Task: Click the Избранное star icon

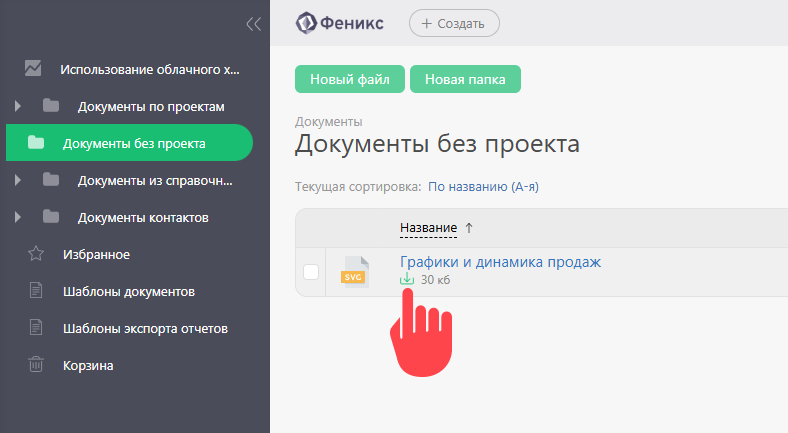Action: (x=36, y=253)
